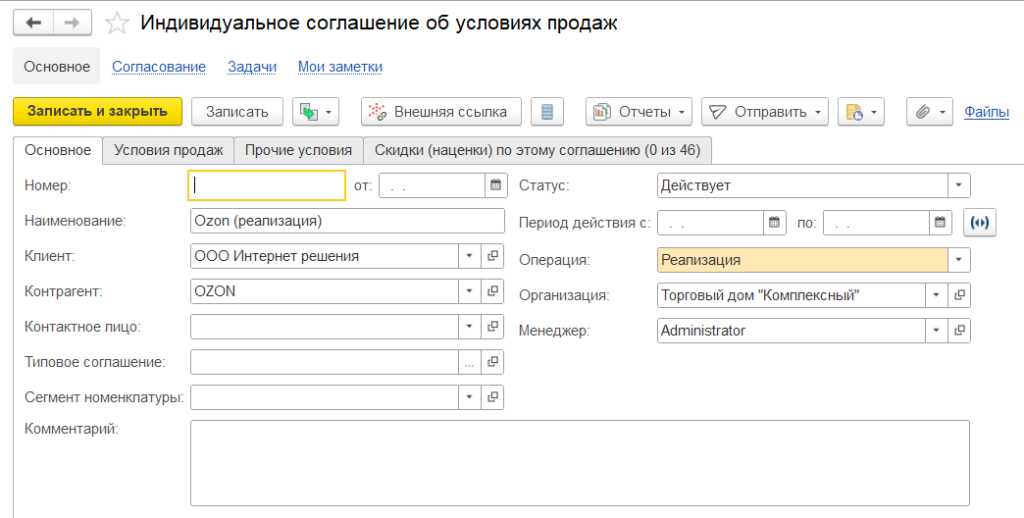Open the Клиент record using its open icon
This screenshot has height=518, width=1024.
[492, 256]
